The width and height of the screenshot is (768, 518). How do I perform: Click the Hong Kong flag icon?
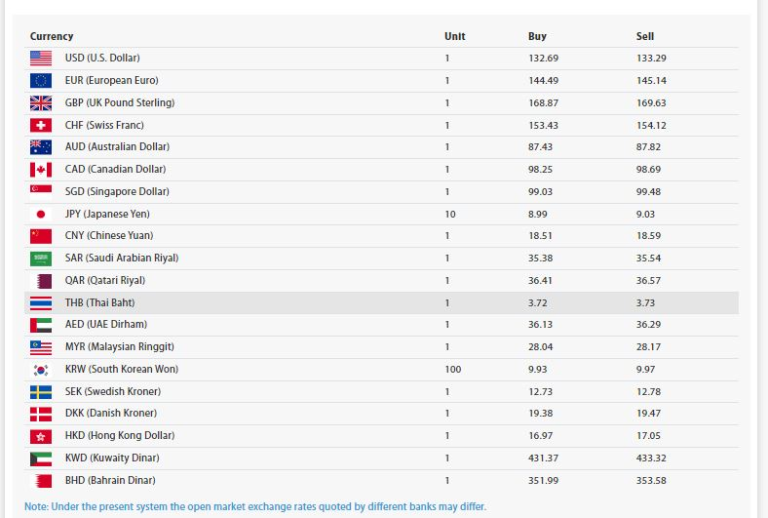click(41, 436)
